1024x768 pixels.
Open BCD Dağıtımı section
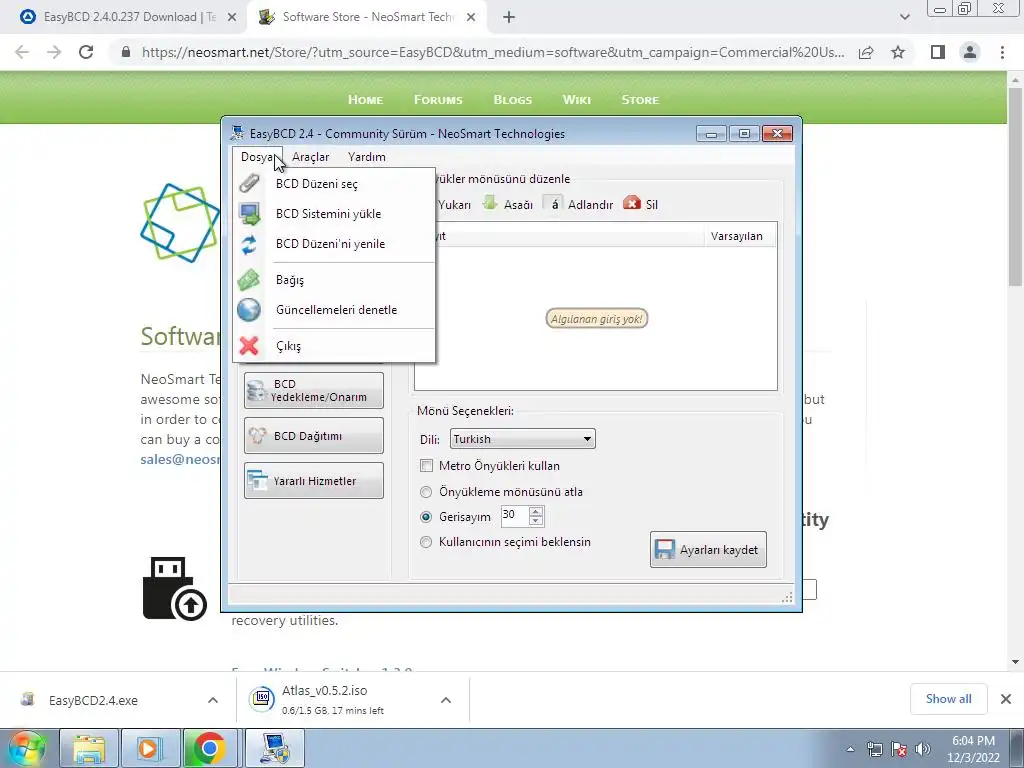point(313,436)
